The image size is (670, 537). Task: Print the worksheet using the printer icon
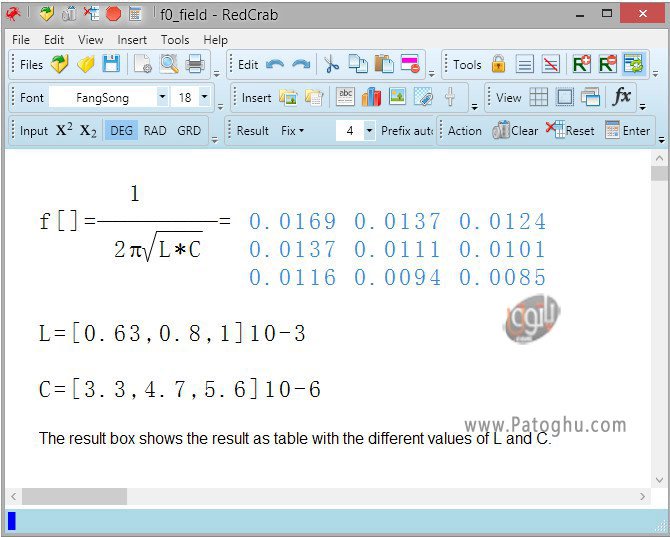[195, 65]
